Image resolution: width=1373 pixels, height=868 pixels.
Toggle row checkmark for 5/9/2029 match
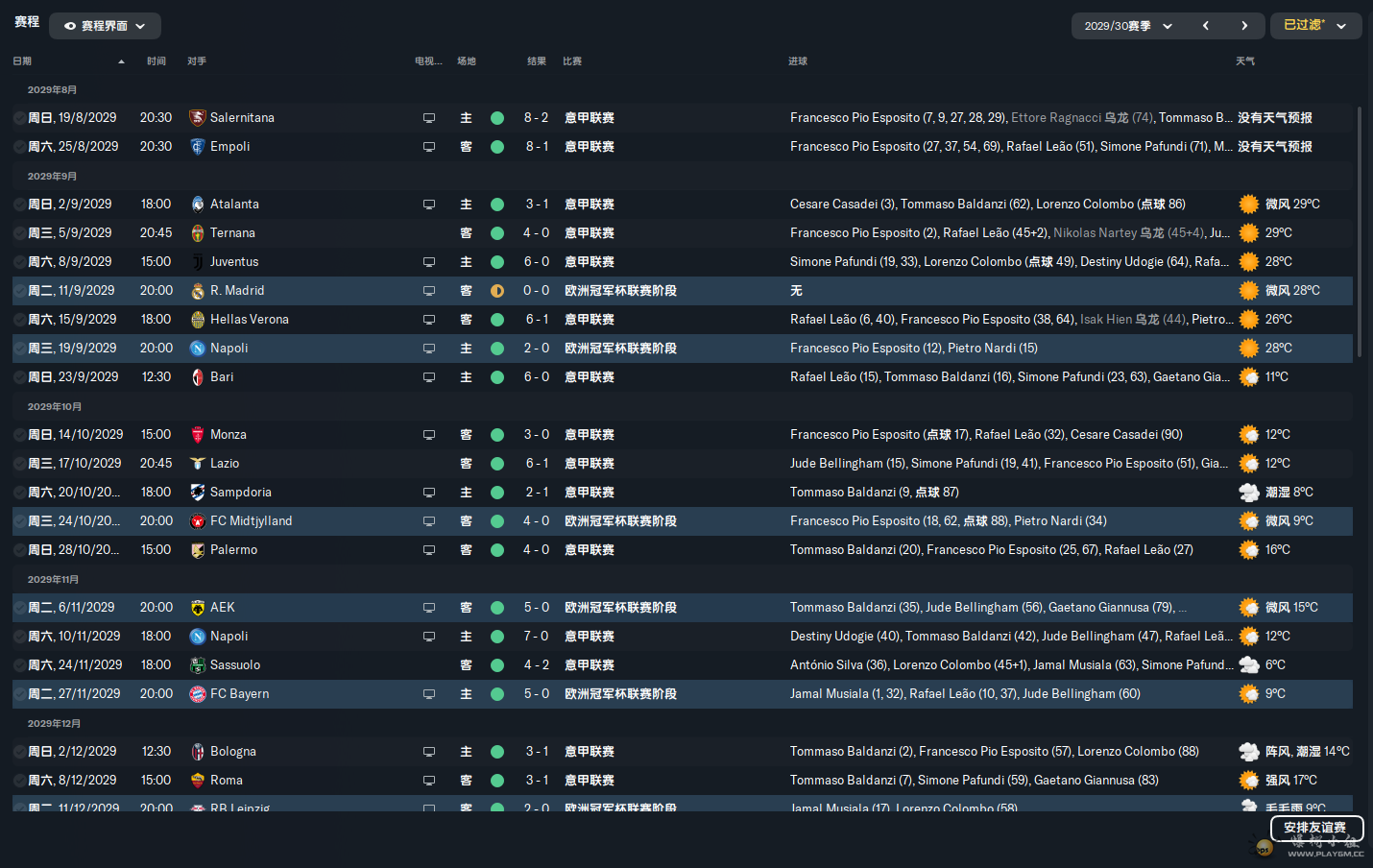pos(20,233)
